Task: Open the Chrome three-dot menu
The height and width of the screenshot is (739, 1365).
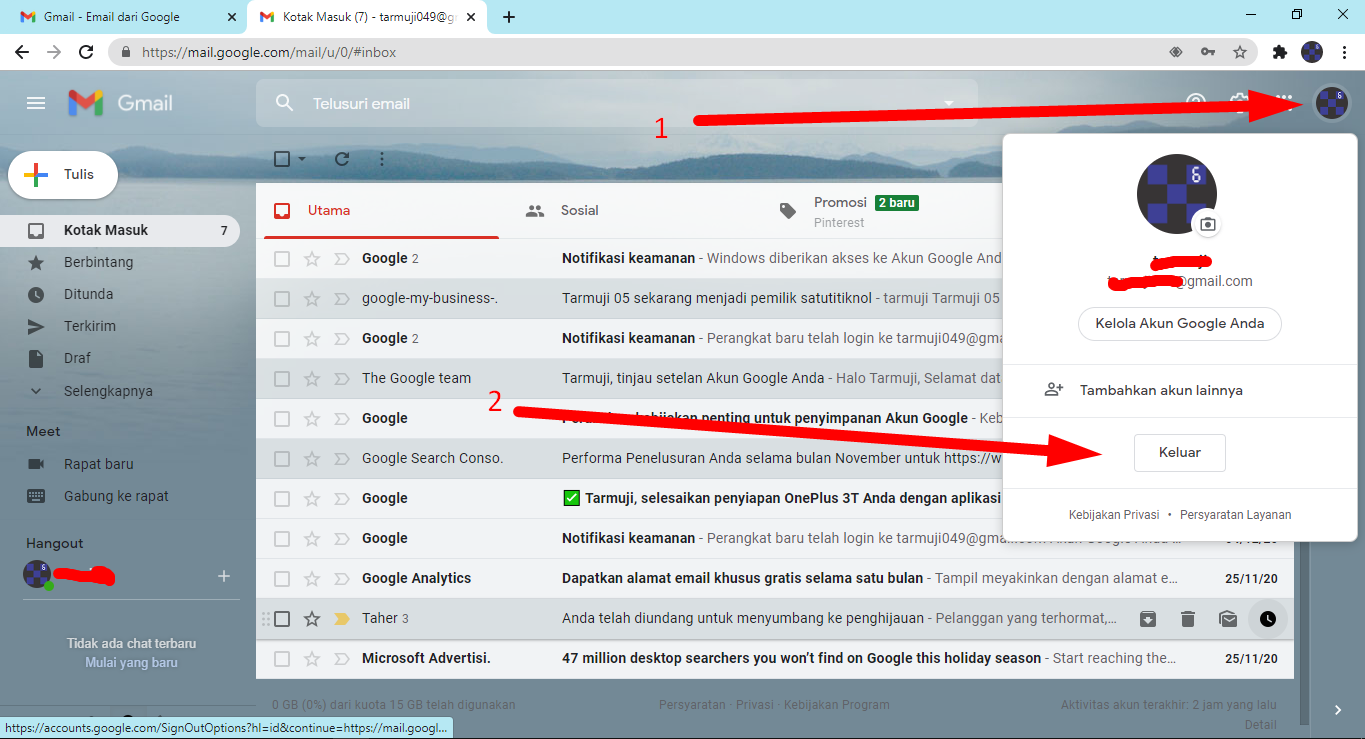Action: (x=1344, y=52)
